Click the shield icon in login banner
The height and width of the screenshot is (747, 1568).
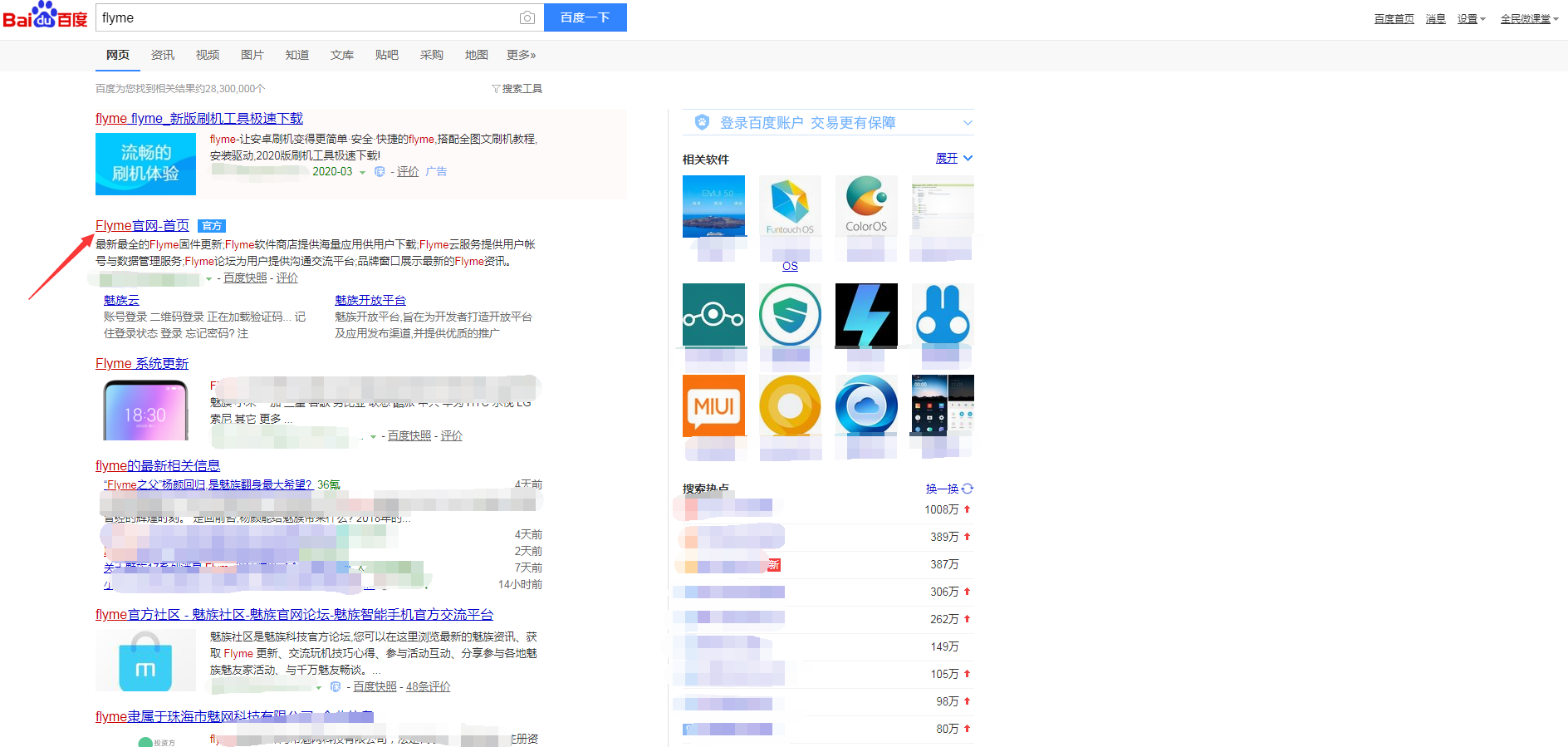(702, 122)
